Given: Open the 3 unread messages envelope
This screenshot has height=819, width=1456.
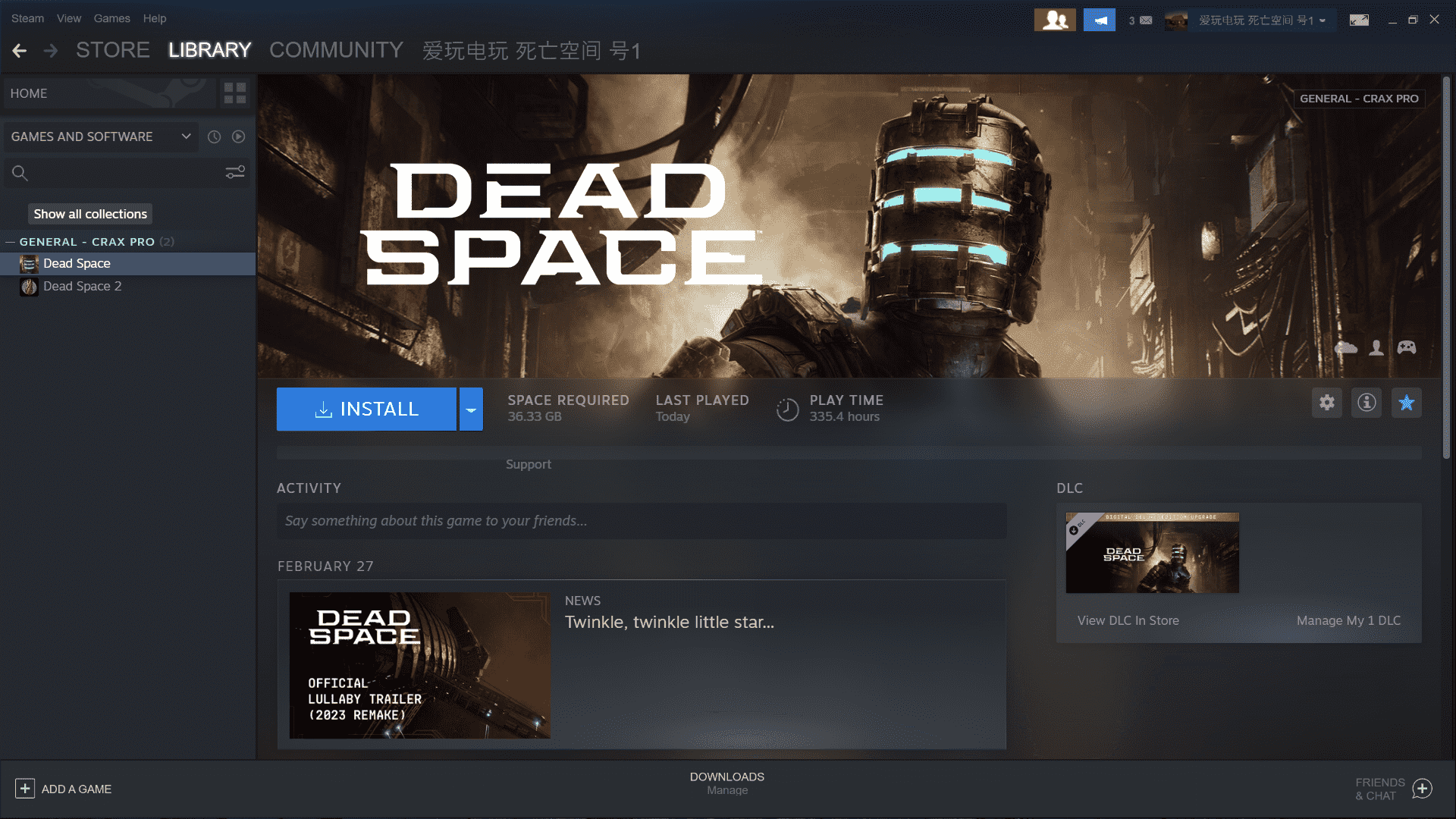Looking at the screenshot, I should point(1140,20).
